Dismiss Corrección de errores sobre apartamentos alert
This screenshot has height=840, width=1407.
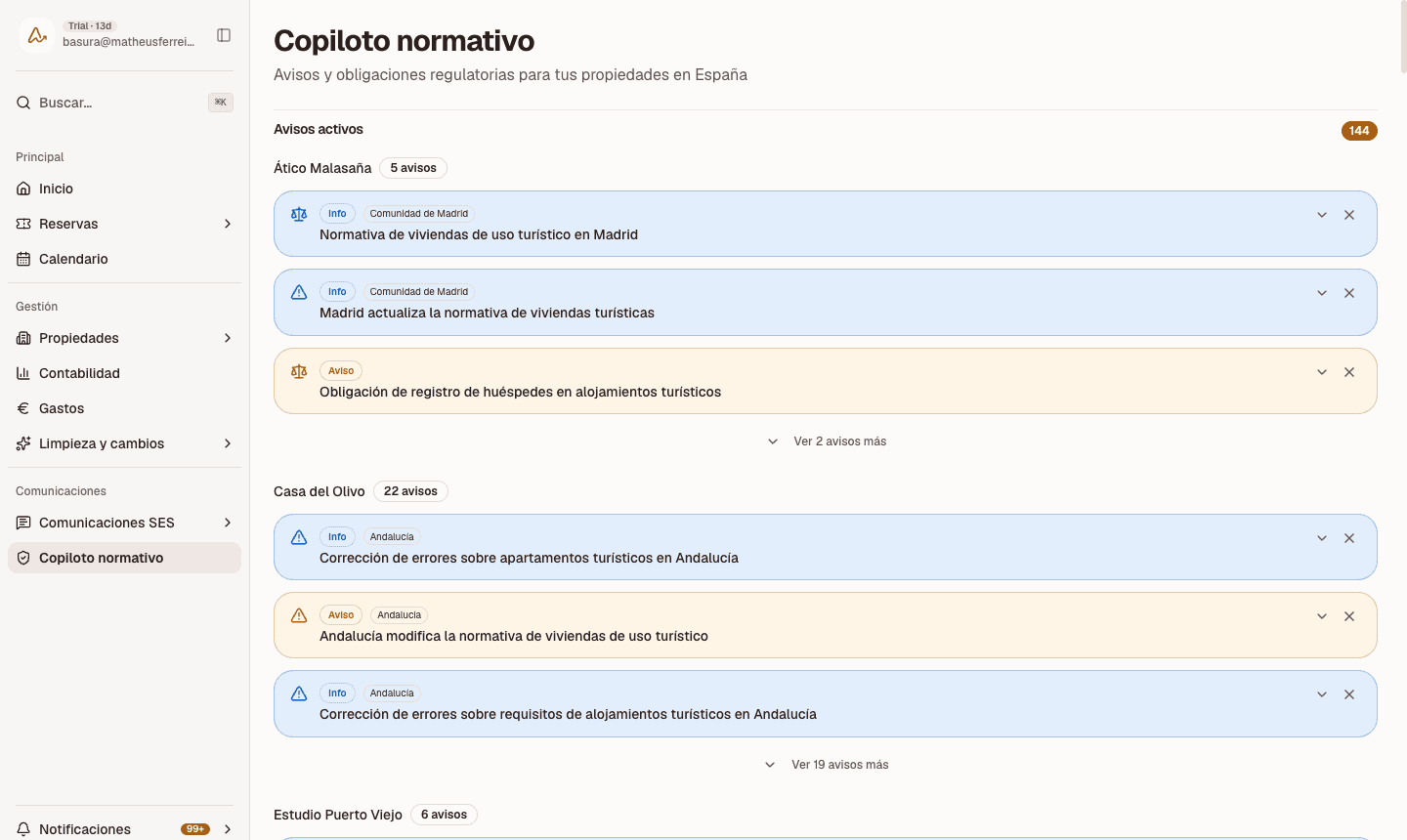pos(1349,538)
